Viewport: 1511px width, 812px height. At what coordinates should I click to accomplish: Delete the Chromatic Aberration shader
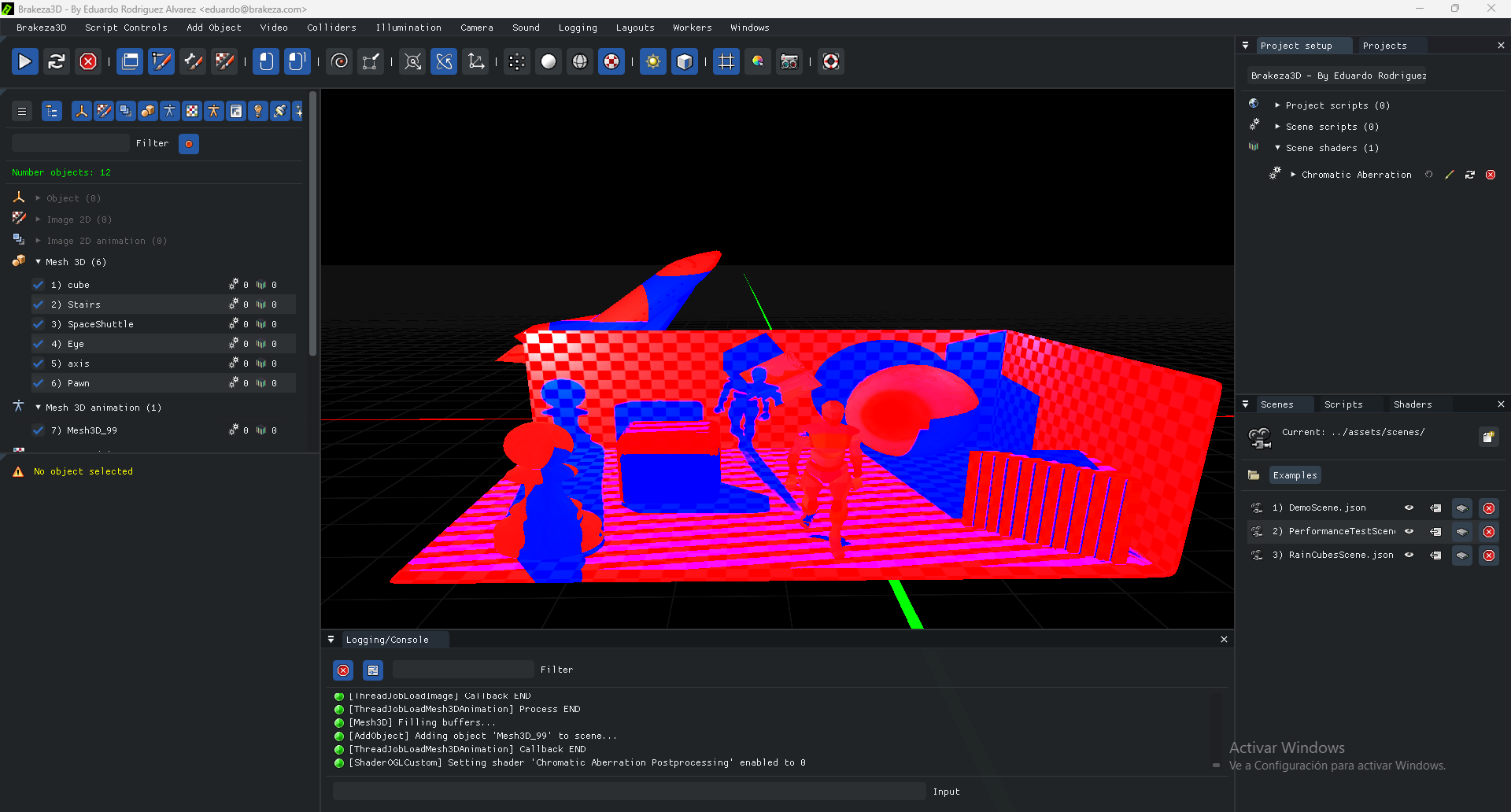pyautogui.click(x=1491, y=175)
